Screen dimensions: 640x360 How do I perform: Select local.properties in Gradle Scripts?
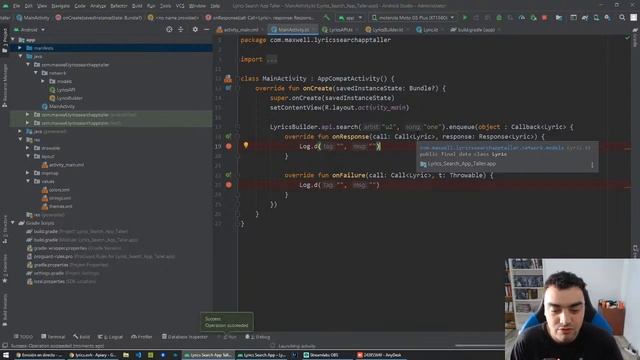pos(62,281)
